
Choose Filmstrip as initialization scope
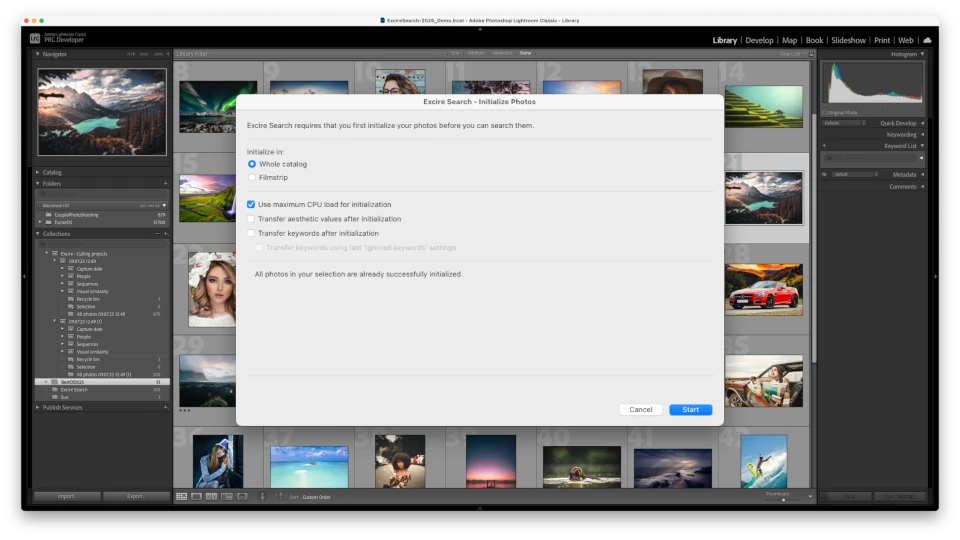pyautogui.click(x=252, y=177)
